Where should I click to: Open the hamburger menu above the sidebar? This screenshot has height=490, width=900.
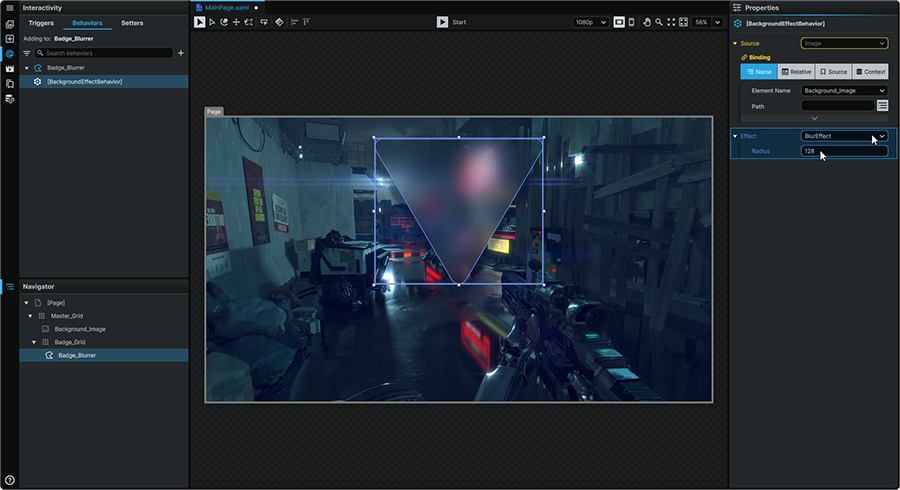click(x=9, y=8)
